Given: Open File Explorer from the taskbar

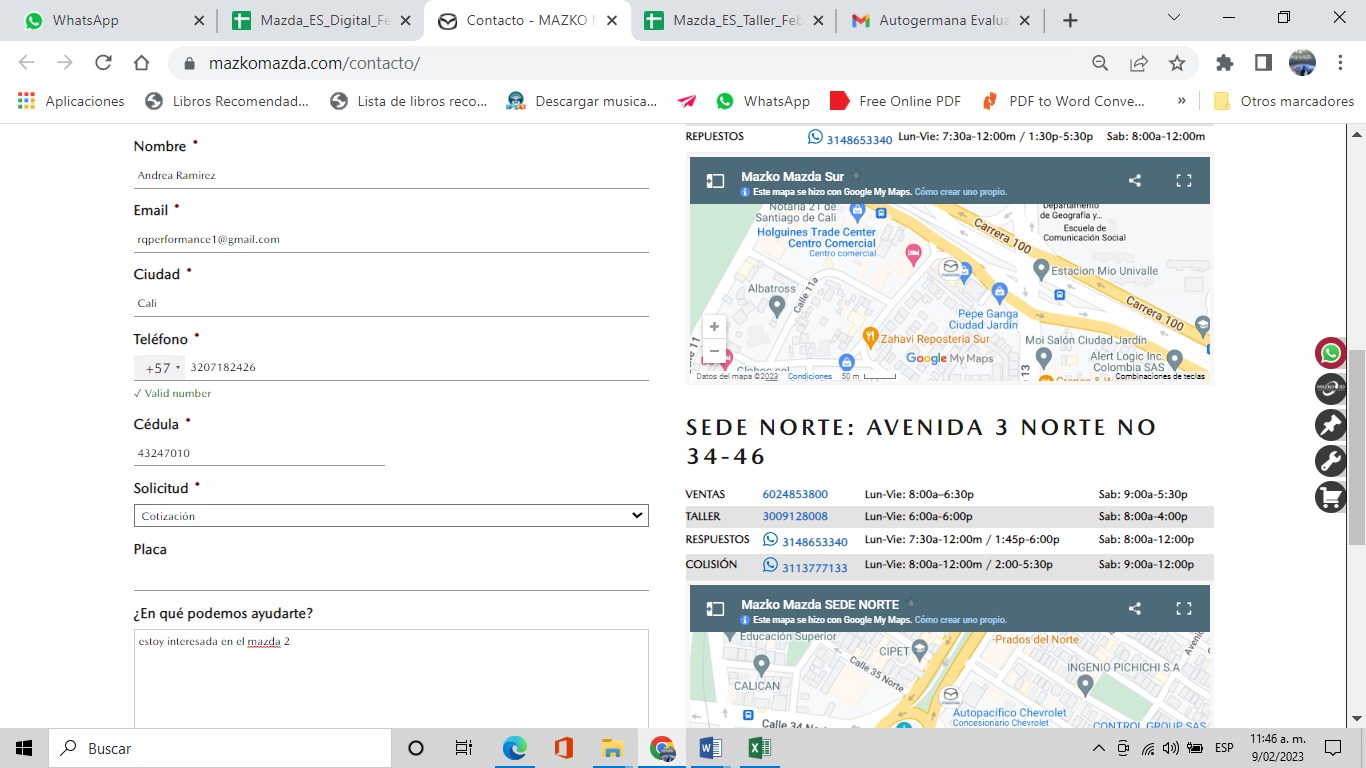Looking at the screenshot, I should tap(612, 748).
